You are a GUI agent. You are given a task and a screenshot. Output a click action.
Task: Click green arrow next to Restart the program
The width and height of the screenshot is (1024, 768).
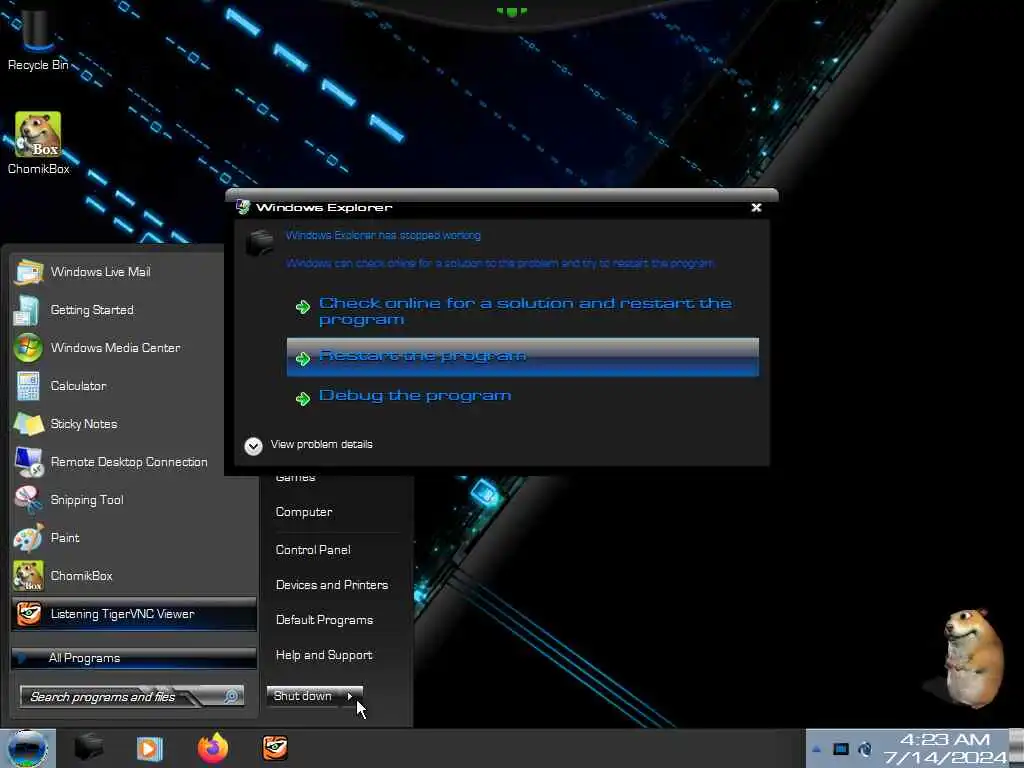302,359
